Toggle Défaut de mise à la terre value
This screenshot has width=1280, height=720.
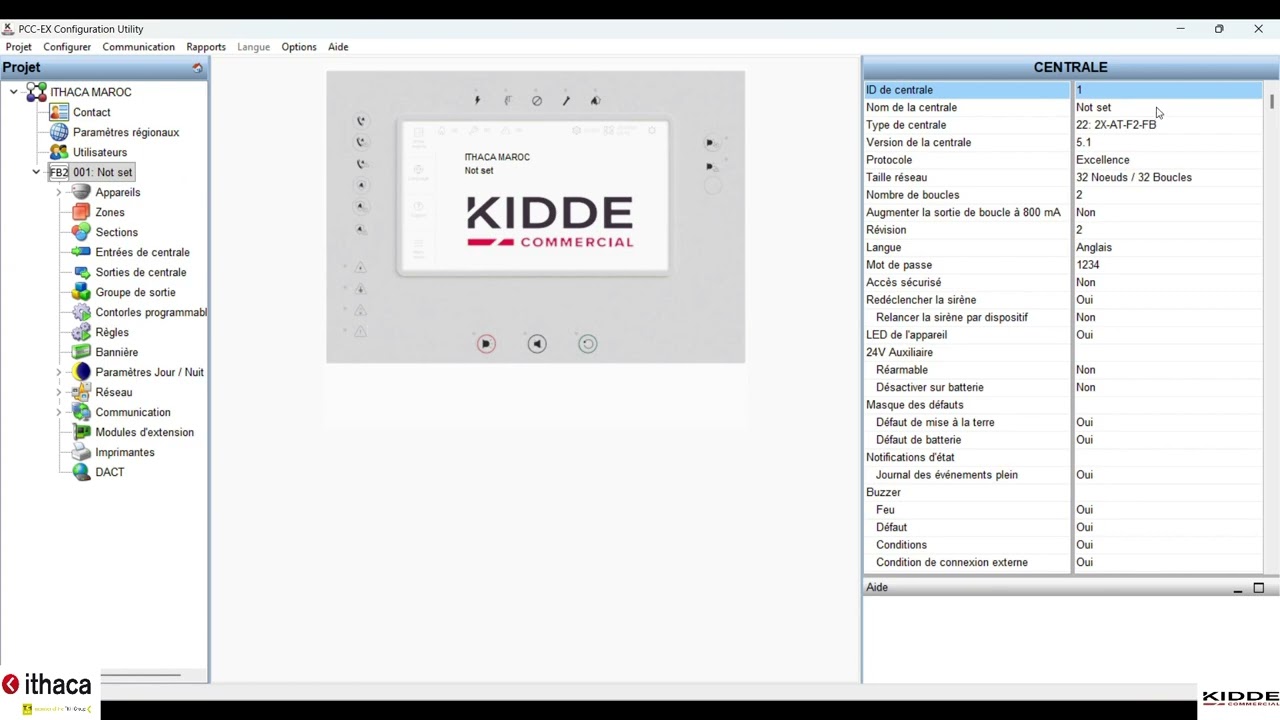[1168, 422]
